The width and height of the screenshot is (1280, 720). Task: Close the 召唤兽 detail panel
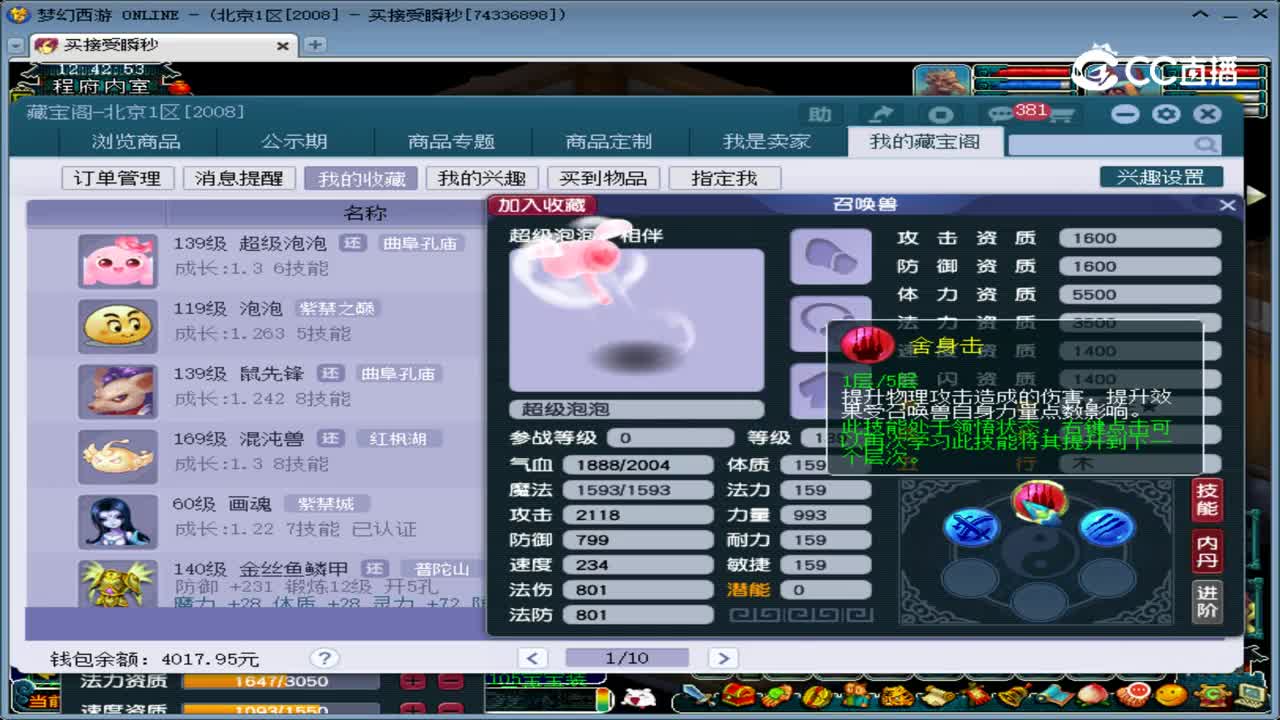point(1227,205)
